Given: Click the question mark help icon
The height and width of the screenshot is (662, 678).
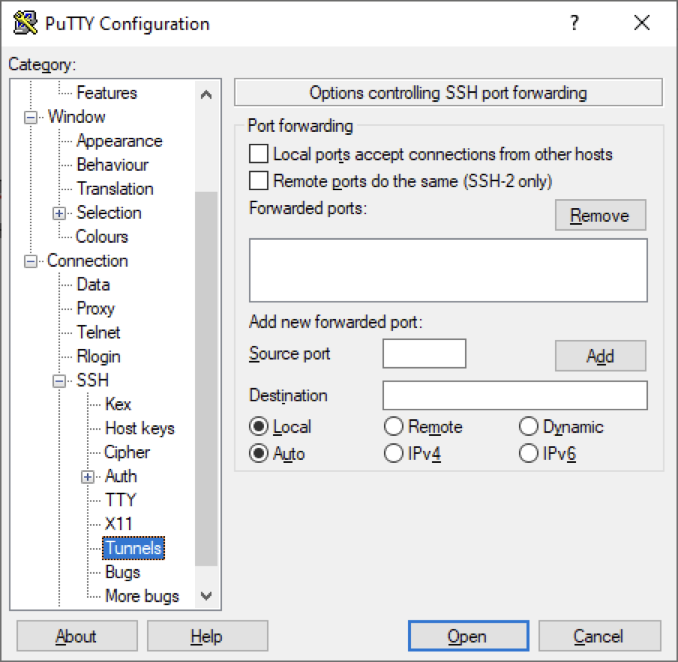Looking at the screenshot, I should (x=574, y=22).
